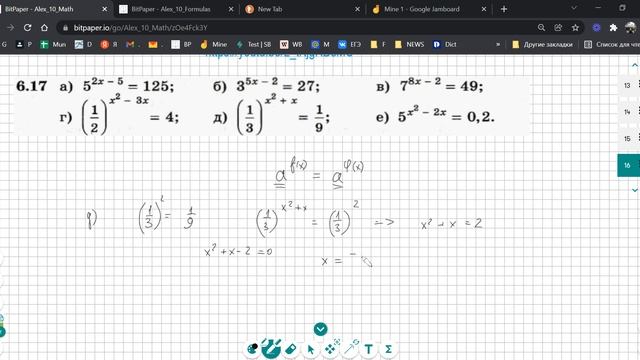The image size is (640, 360).
Task: Open the WB bookmark
Action: [291, 44]
